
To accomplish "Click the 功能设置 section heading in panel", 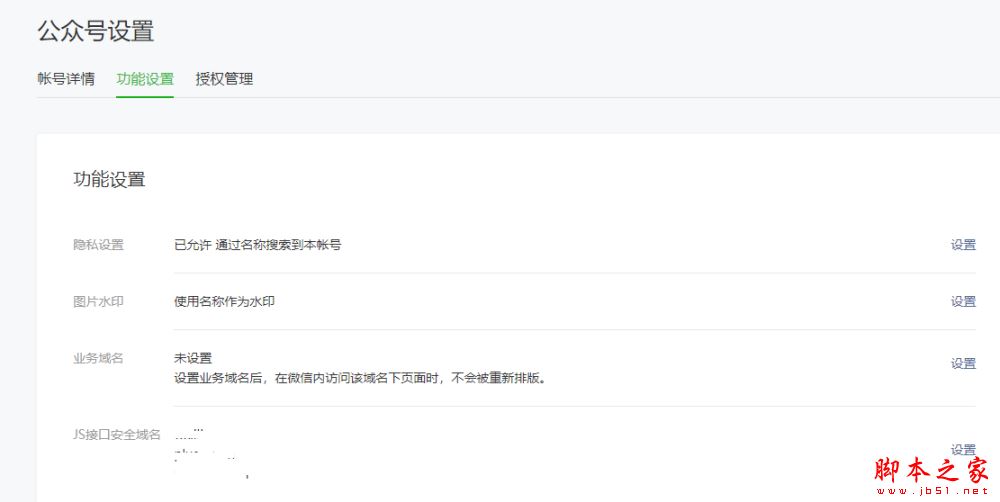I will click(109, 180).
